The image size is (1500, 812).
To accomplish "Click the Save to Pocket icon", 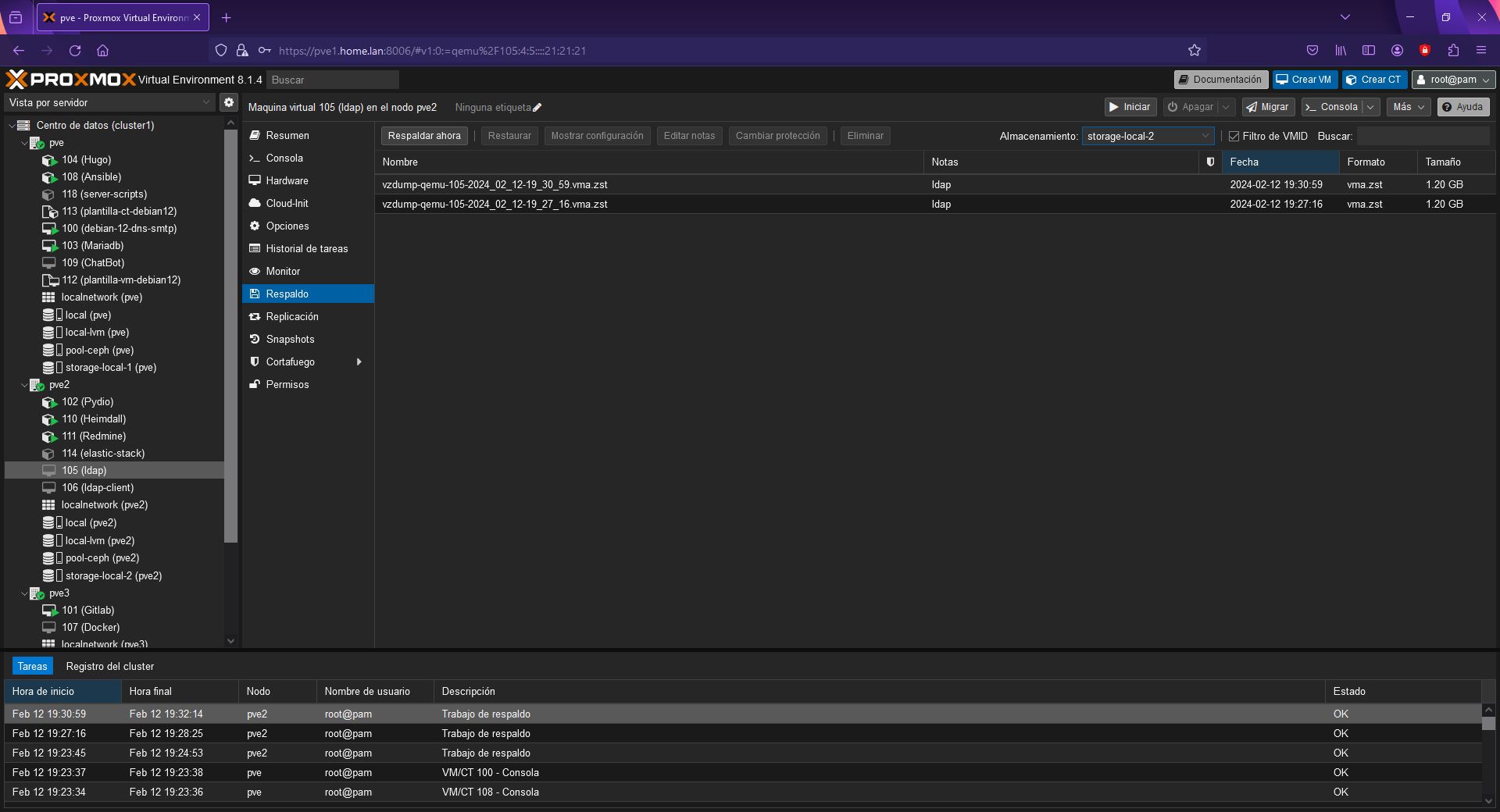I will tap(1312, 51).
